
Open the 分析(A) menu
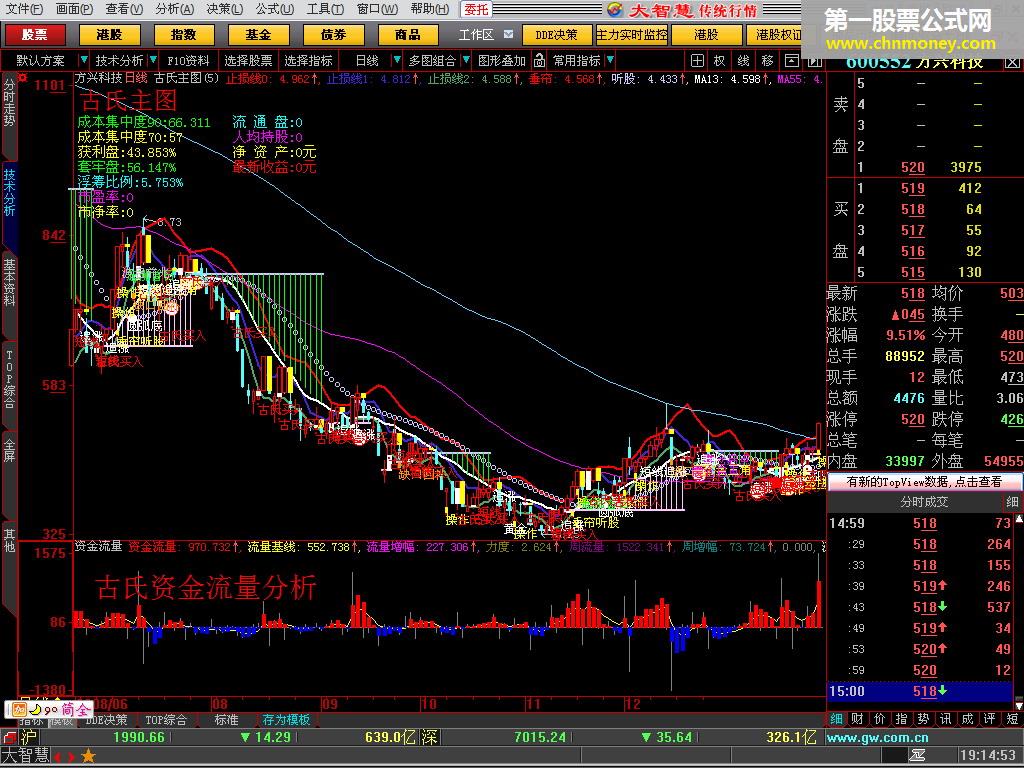(x=174, y=9)
